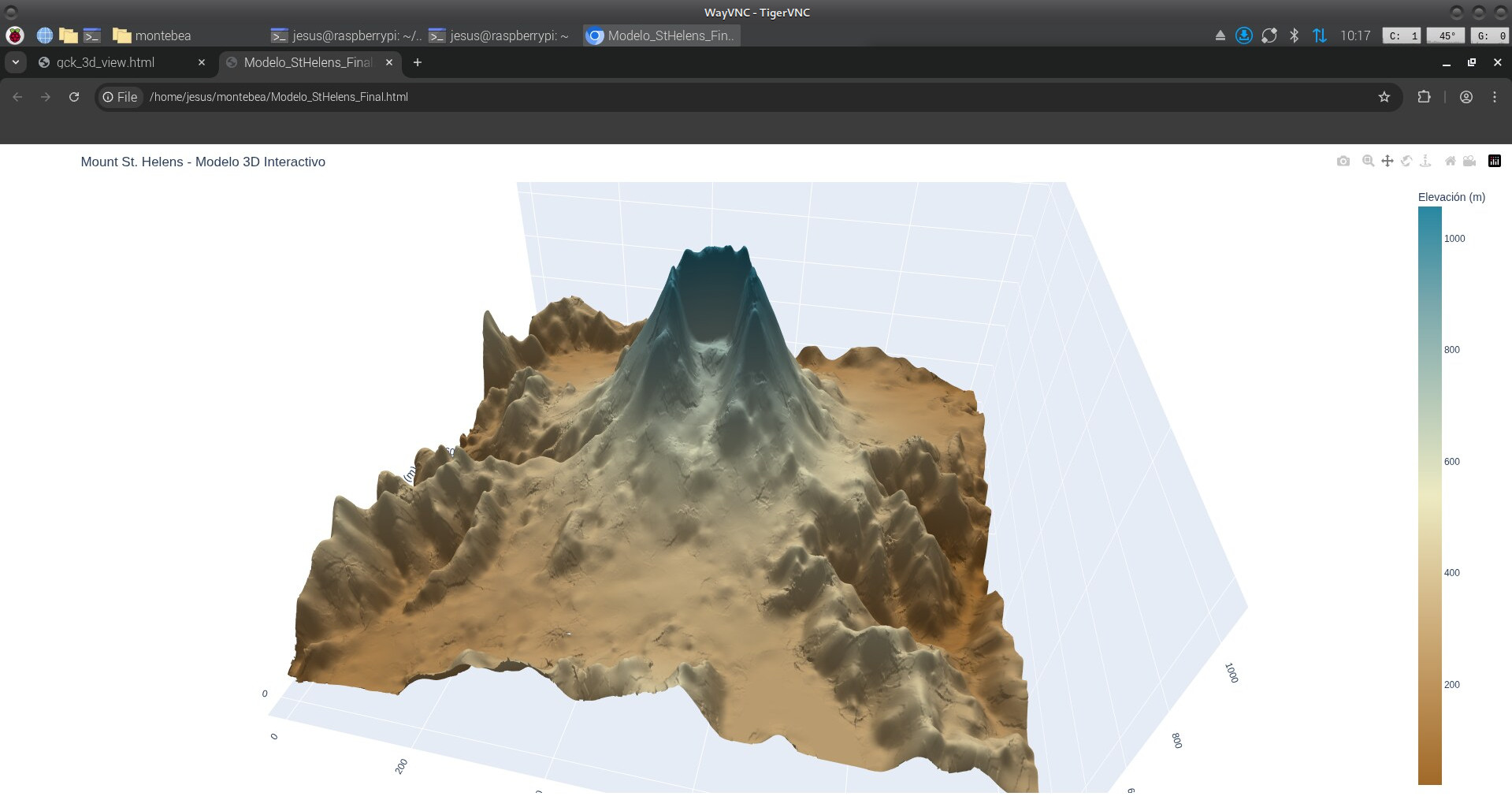Reset camera to default with home icon
This screenshot has height=811, width=1512.
(x=1450, y=161)
